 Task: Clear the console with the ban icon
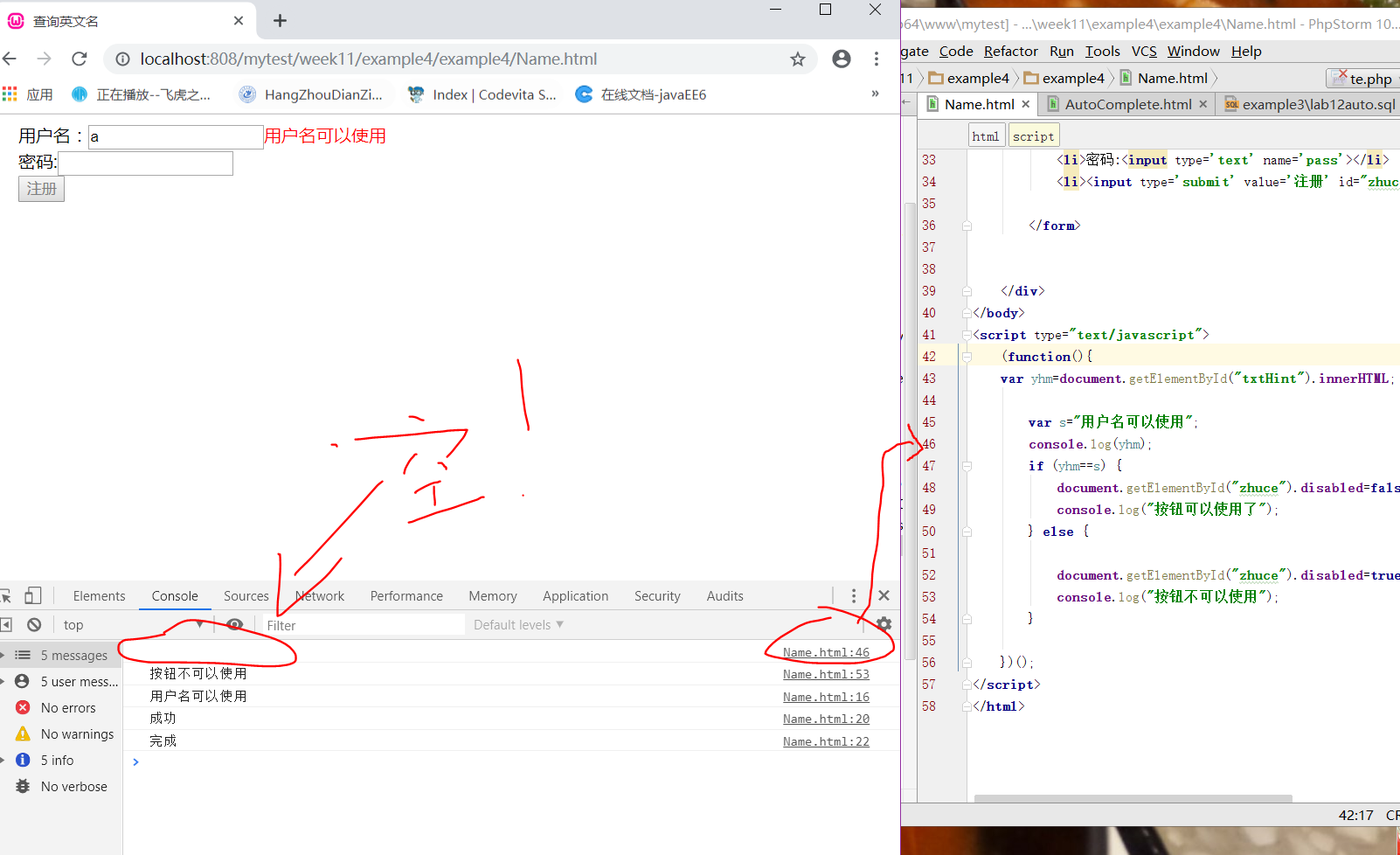[x=34, y=624]
